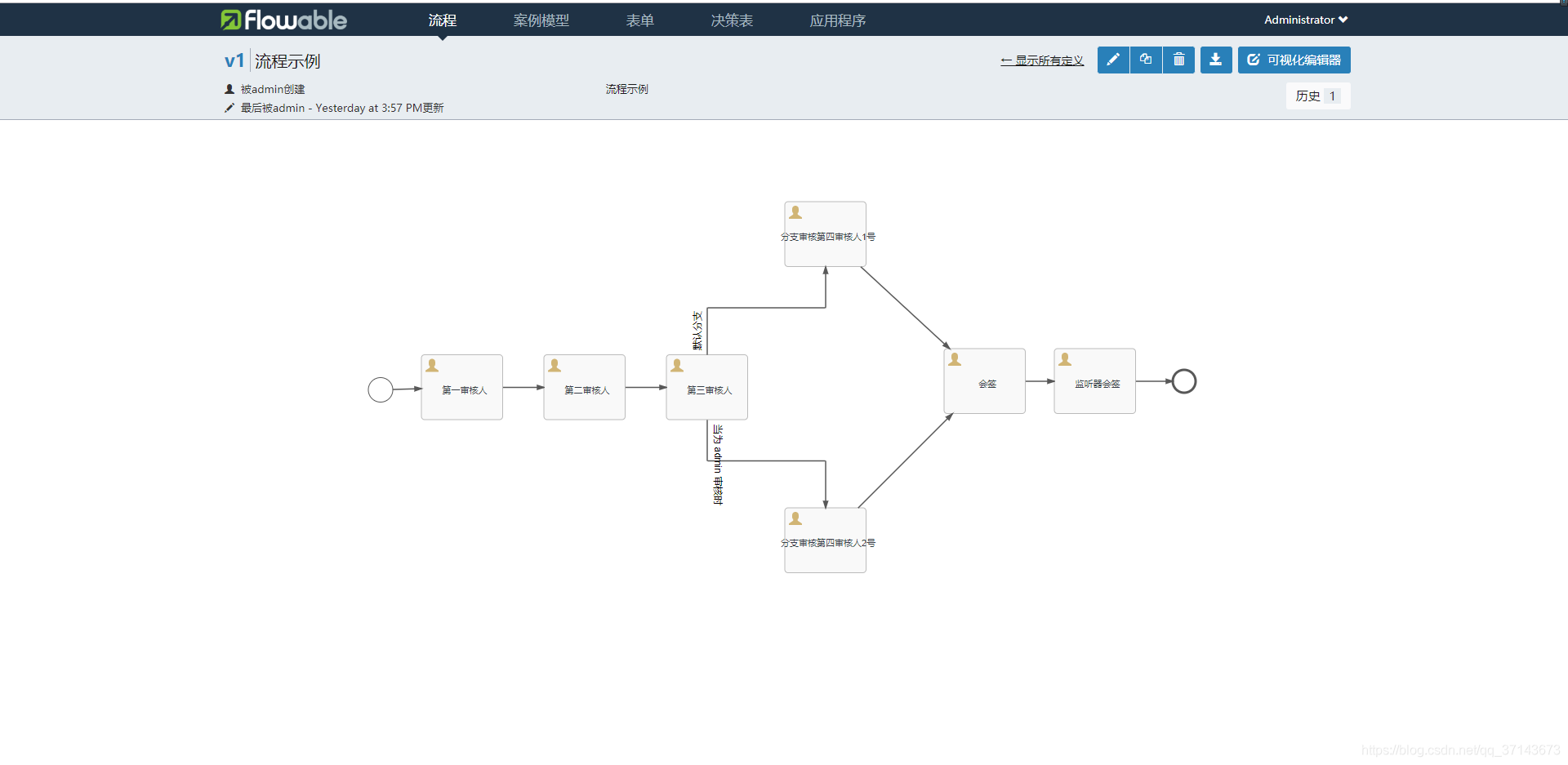Select the 监听器会签 task node

[x=1095, y=381]
